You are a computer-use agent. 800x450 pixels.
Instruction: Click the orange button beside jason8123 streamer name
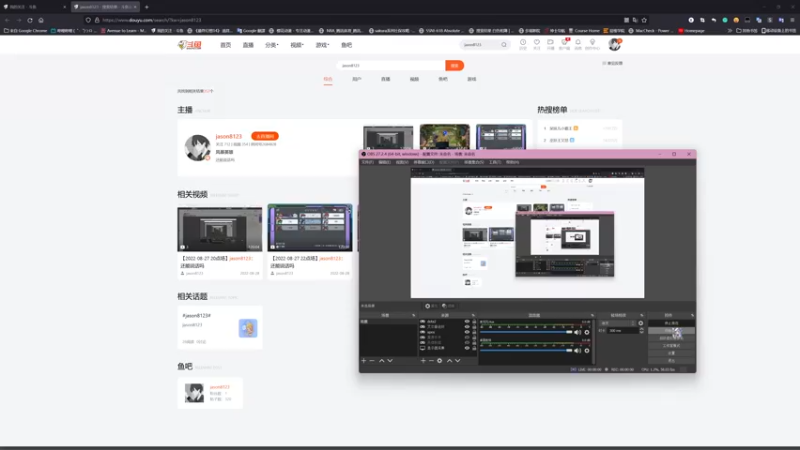[x=265, y=136]
